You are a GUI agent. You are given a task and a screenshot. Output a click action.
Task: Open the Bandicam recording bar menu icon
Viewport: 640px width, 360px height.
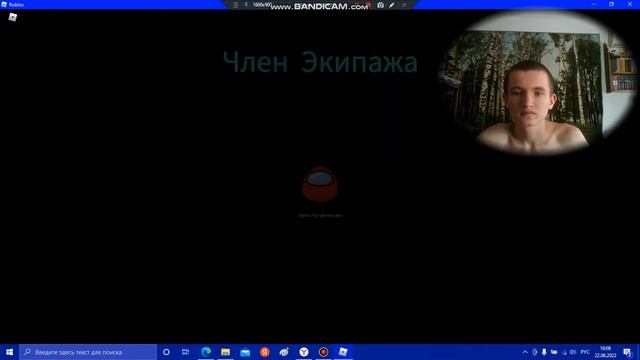point(236,5)
